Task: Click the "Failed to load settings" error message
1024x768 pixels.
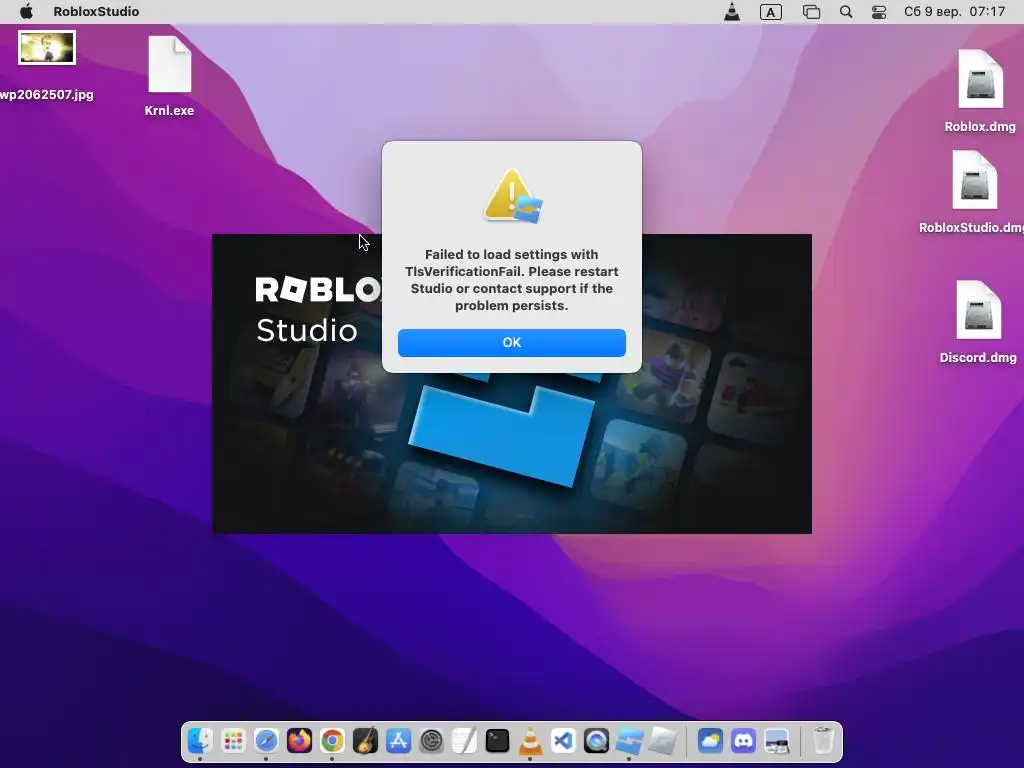Action: coord(511,280)
